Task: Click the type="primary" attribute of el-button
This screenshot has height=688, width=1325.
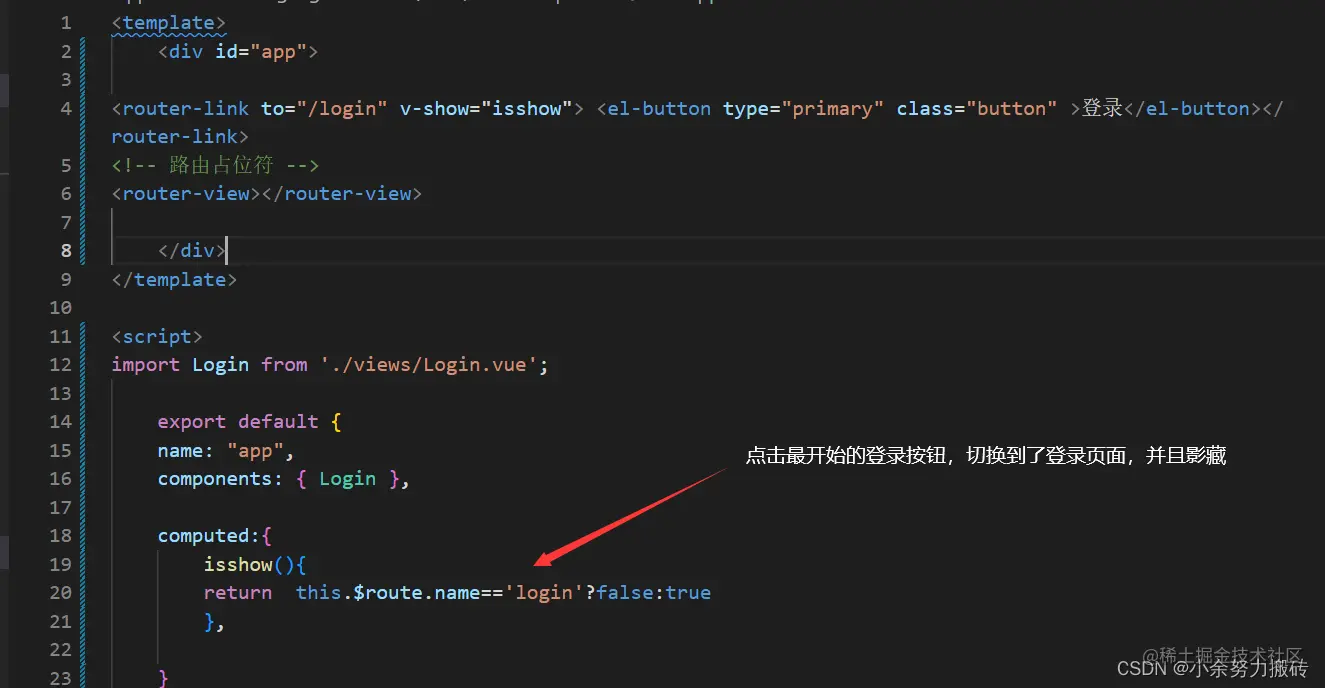Action: point(803,108)
